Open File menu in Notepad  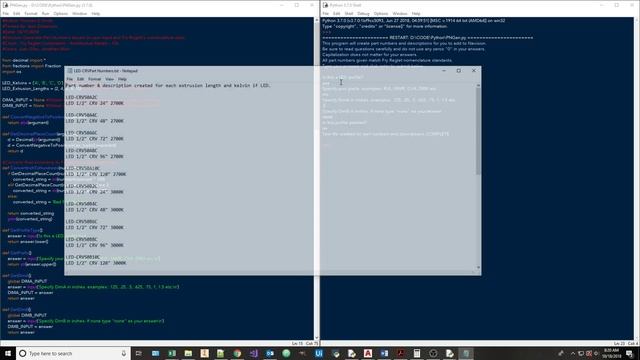pos(70,79)
